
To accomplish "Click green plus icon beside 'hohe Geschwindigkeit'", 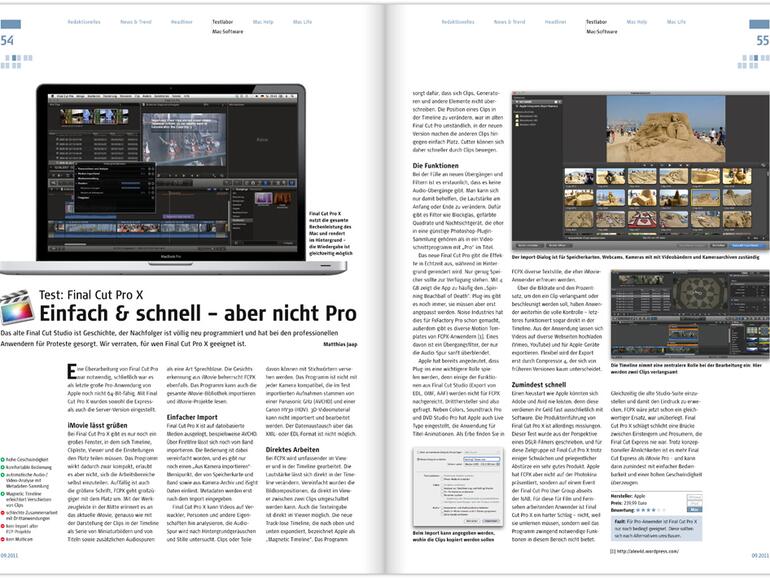I will pyautogui.click(x=2, y=460).
